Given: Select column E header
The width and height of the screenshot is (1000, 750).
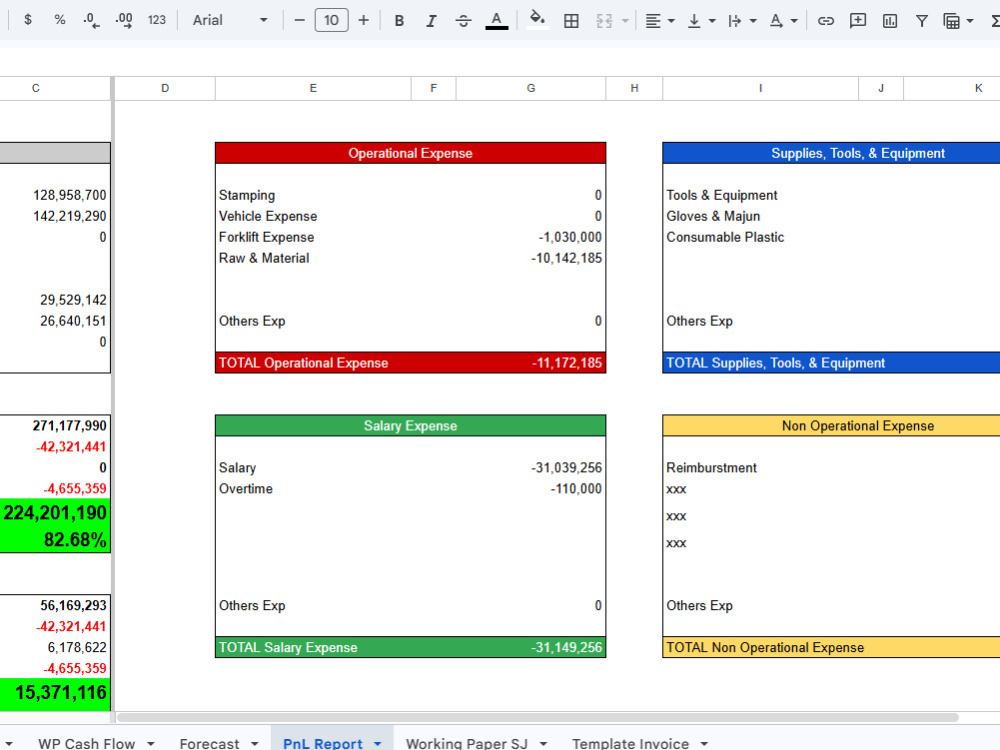Looking at the screenshot, I should (313, 88).
